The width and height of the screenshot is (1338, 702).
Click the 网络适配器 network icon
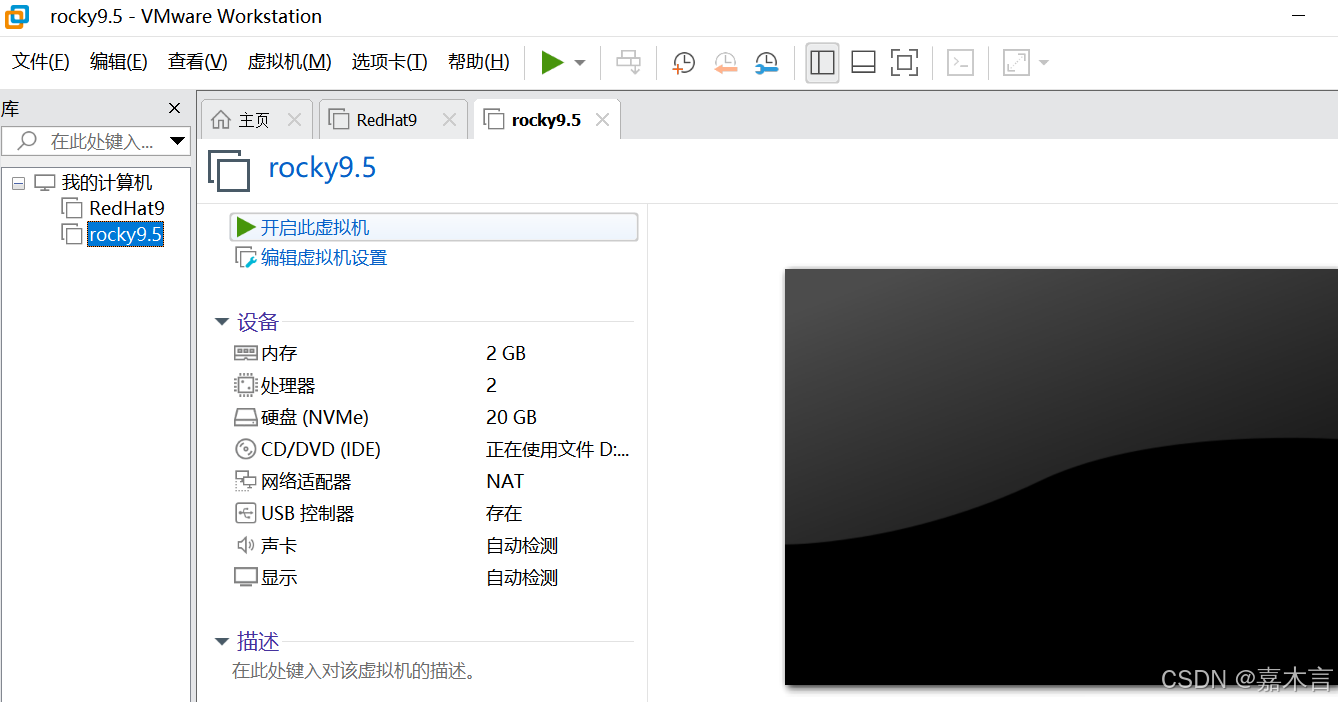245,481
